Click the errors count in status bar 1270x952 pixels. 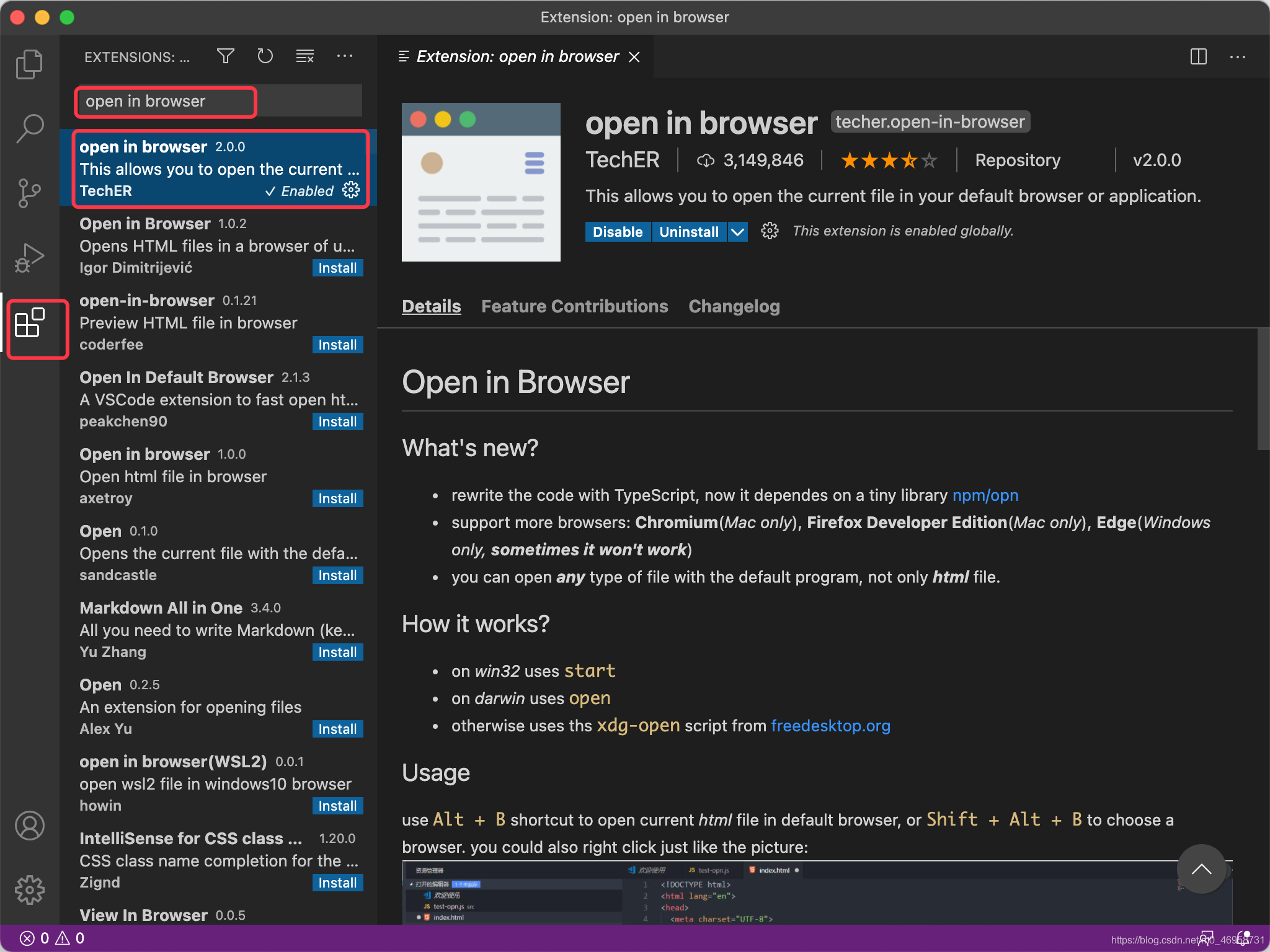click(35, 938)
